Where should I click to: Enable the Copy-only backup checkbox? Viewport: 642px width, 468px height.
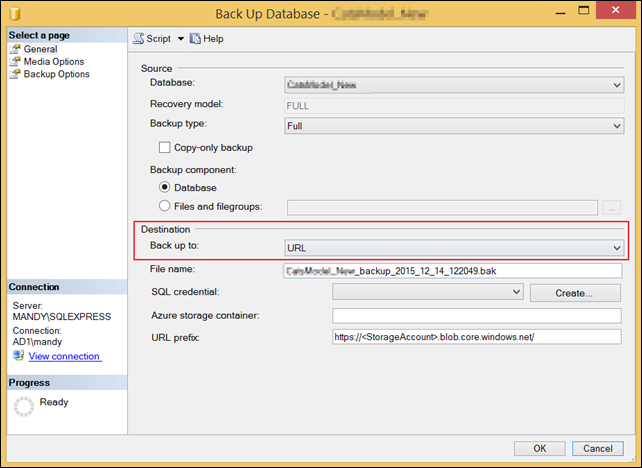[x=164, y=147]
